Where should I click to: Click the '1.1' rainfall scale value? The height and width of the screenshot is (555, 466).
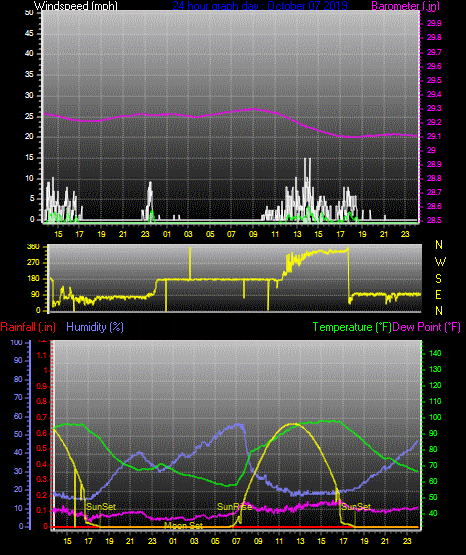point(42,355)
